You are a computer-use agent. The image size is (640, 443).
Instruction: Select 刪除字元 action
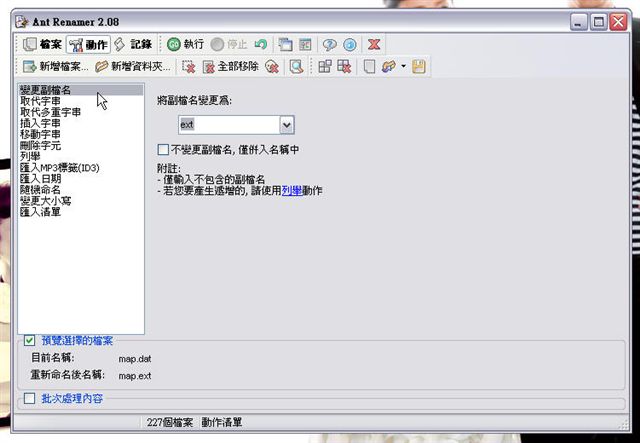pos(81,145)
